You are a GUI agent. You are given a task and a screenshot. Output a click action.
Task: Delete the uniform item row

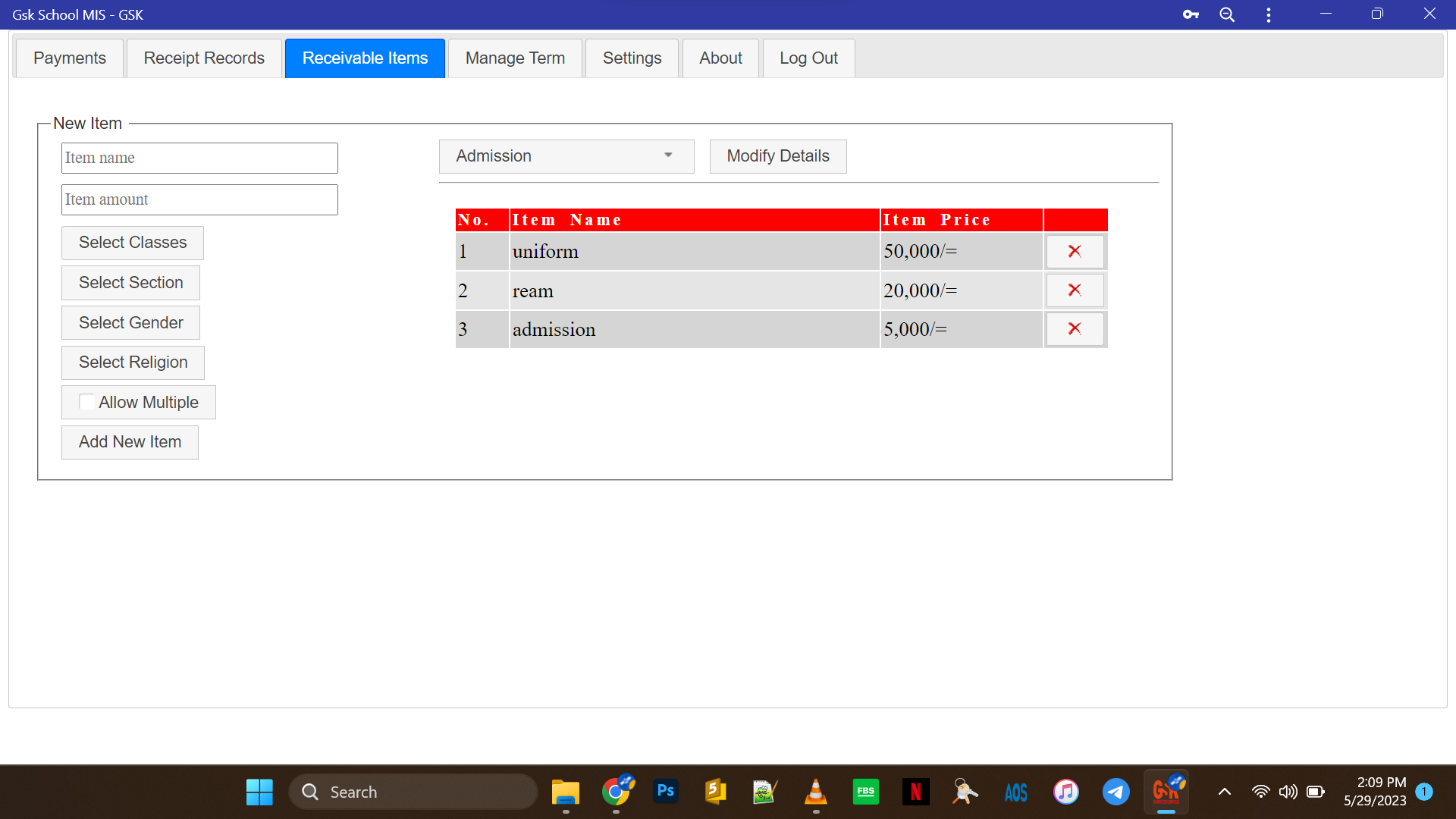(x=1075, y=252)
